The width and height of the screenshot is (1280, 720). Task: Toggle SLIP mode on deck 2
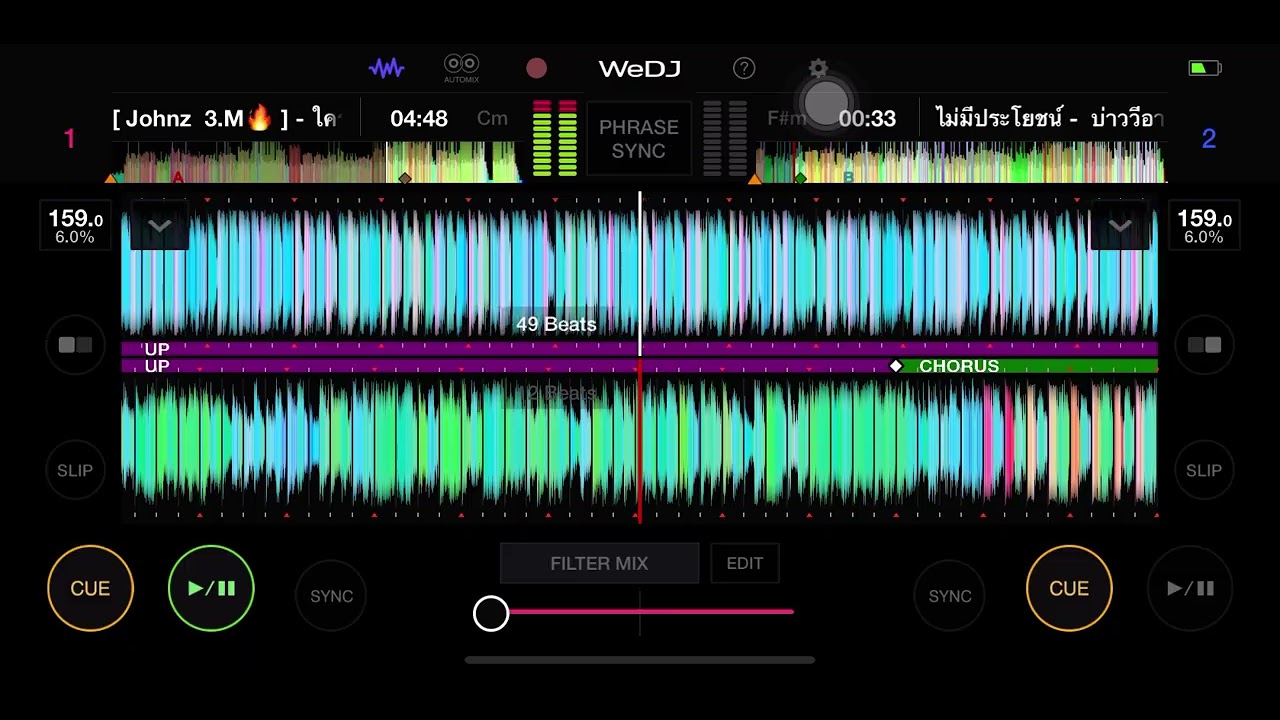click(x=1204, y=470)
